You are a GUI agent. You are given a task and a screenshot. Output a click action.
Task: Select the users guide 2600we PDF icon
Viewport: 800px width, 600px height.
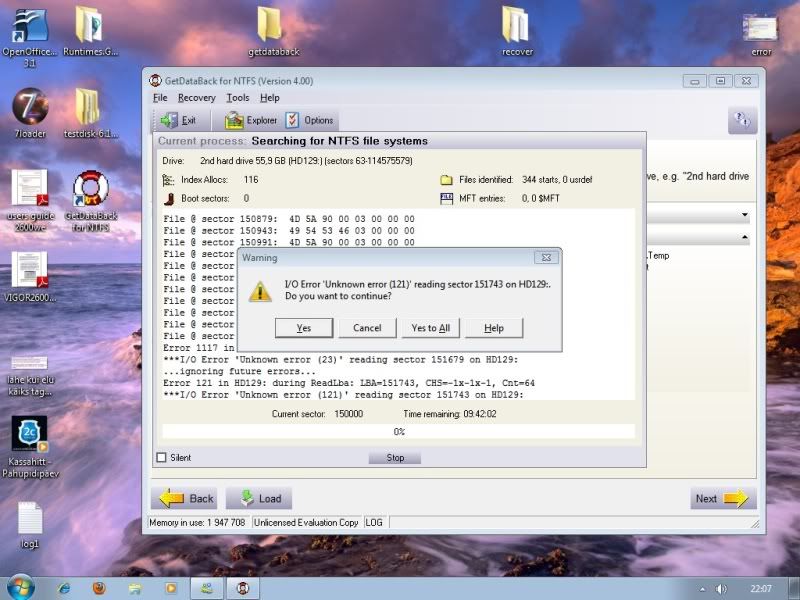point(30,200)
